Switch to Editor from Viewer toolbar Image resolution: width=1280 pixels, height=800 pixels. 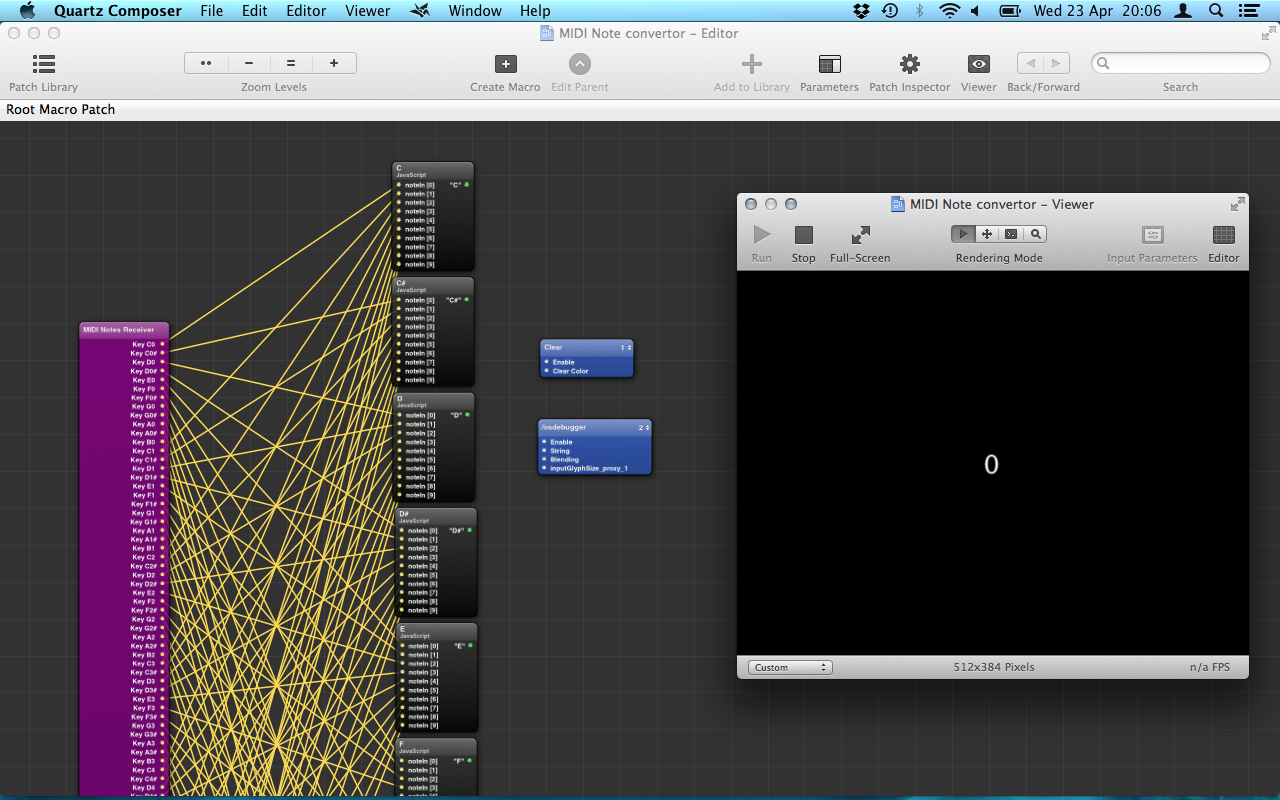(1223, 235)
